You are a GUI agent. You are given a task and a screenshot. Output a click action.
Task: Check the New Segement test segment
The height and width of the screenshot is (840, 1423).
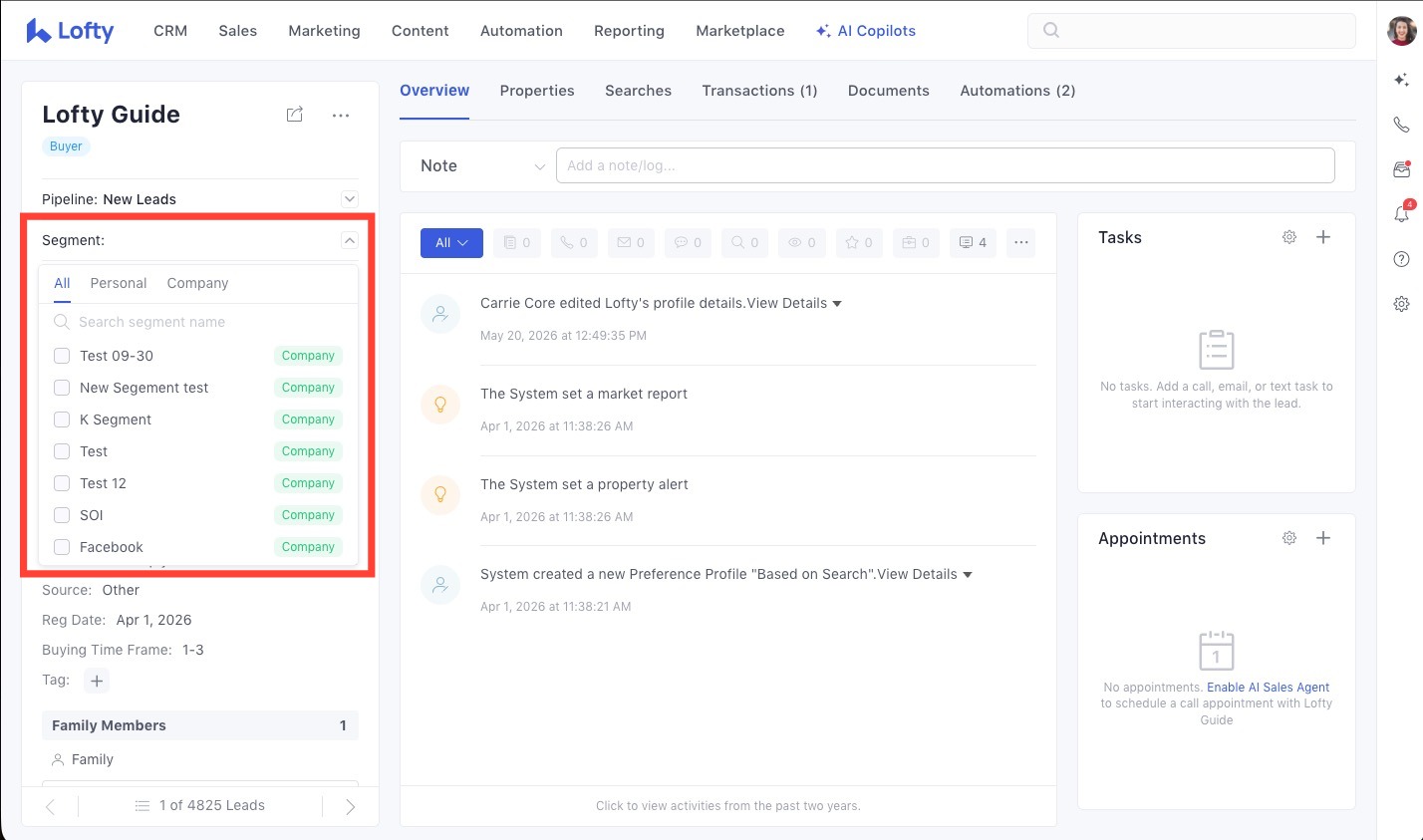pyautogui.click(x=62, y=388)
